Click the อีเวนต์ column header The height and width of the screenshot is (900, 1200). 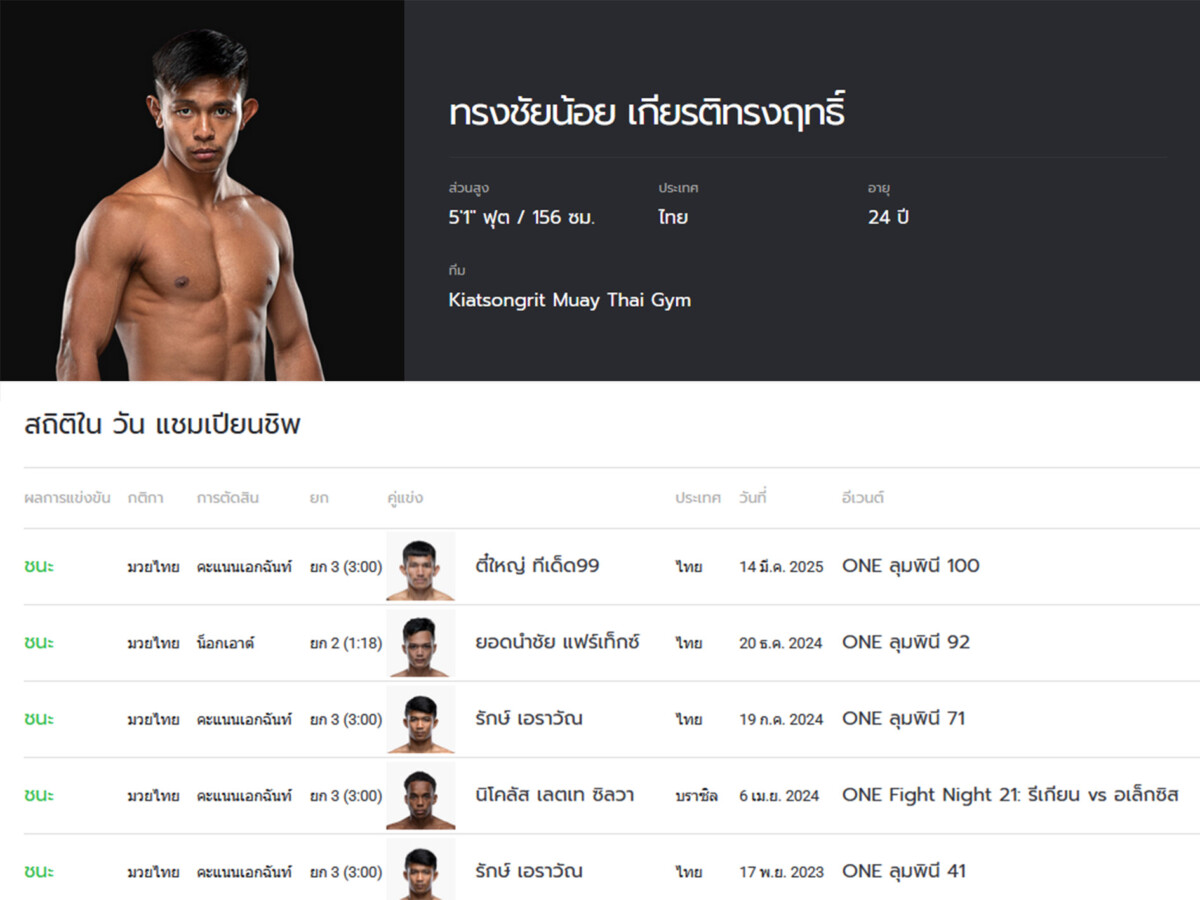[863, 498]
